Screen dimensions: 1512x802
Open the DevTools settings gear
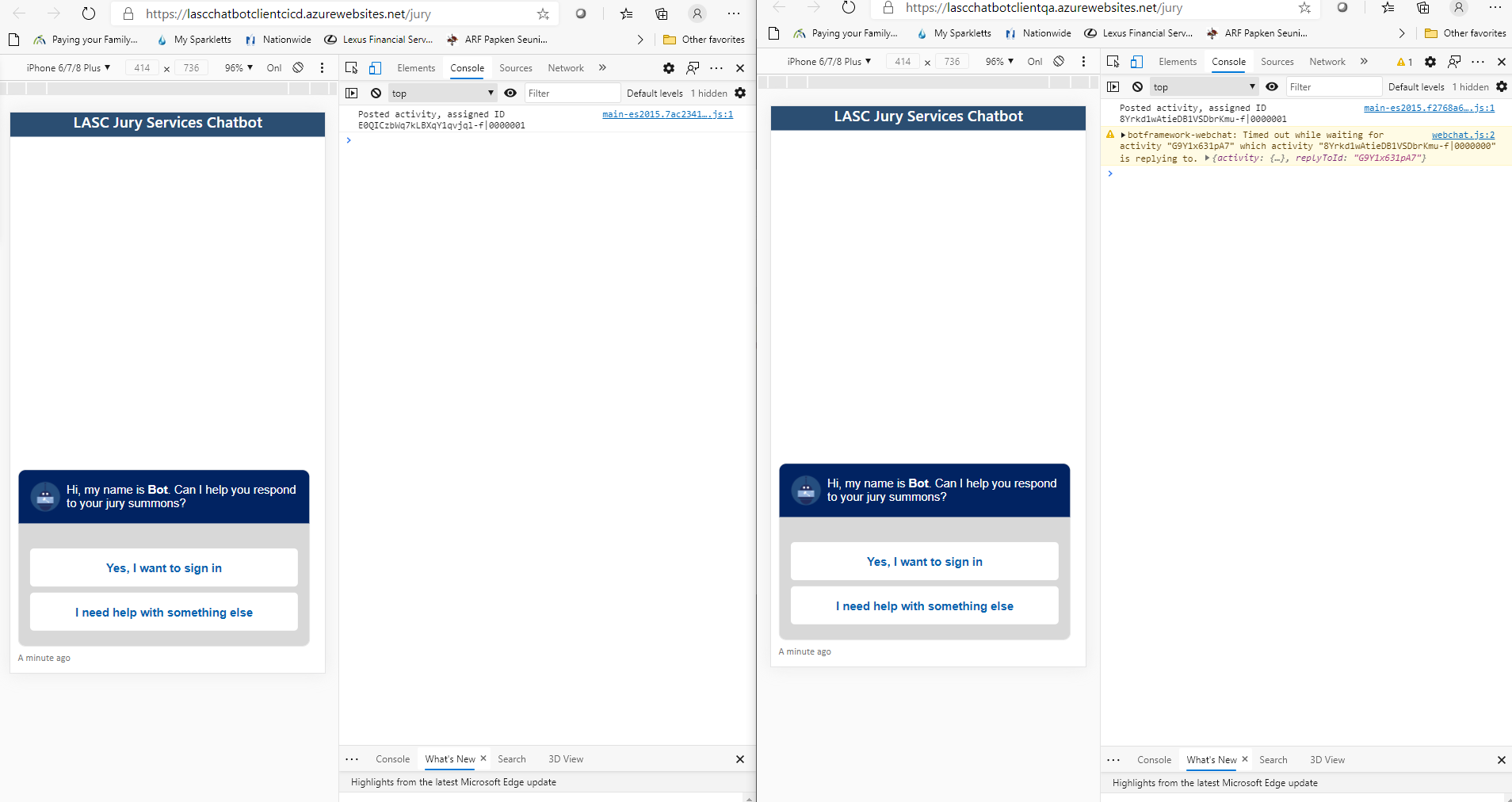[668, 68]
